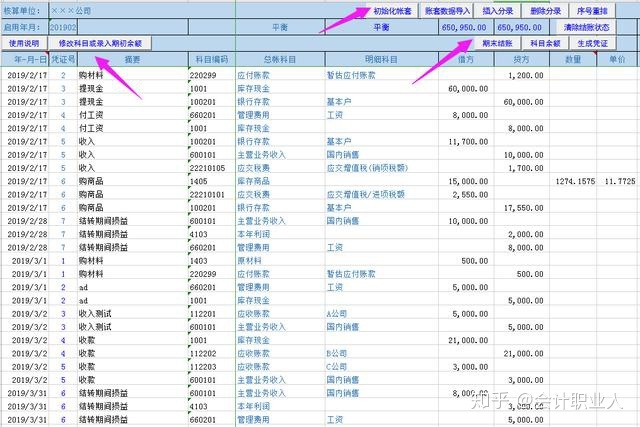Click the 序号重排 button
640x427 pixels.
tap(592, 11)
